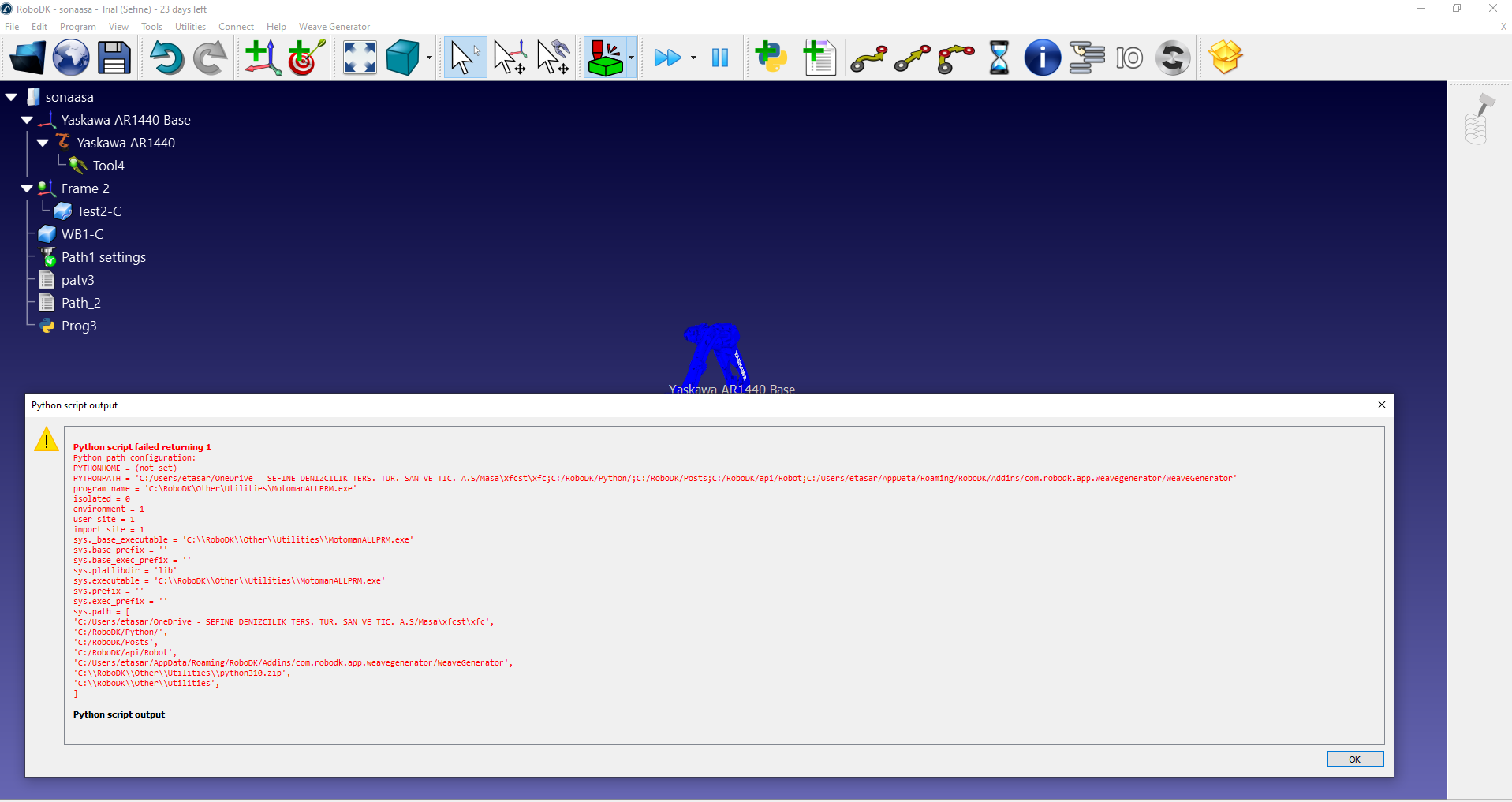1512x802 pixels.
Task: Open the online library globe icon
Action: pyautogui.click(x=71, y=58)
